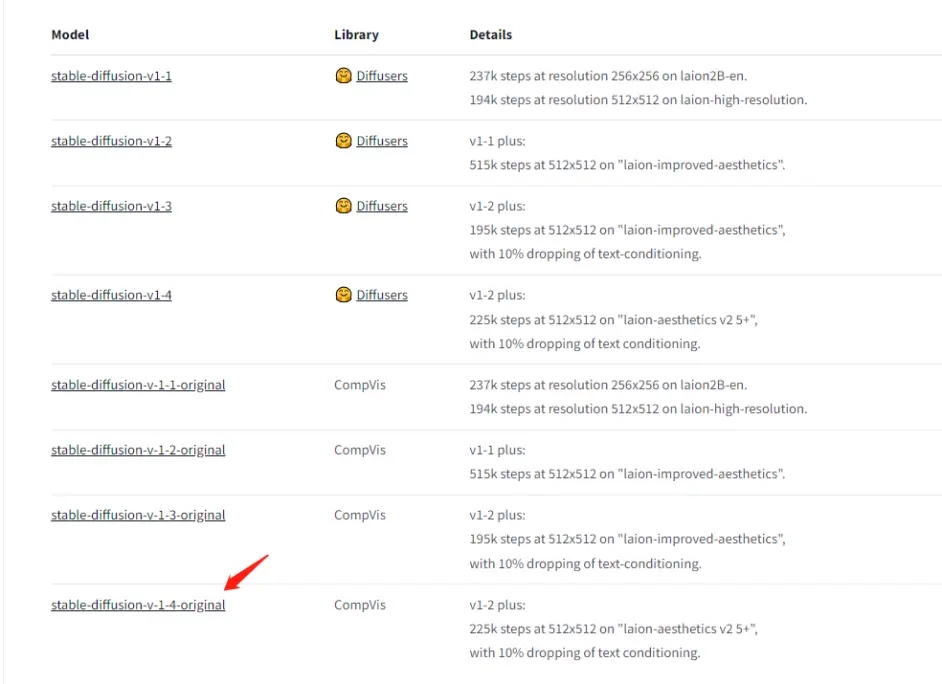Open the stable-diffusion-v1-1 model link

coord(111,76)
